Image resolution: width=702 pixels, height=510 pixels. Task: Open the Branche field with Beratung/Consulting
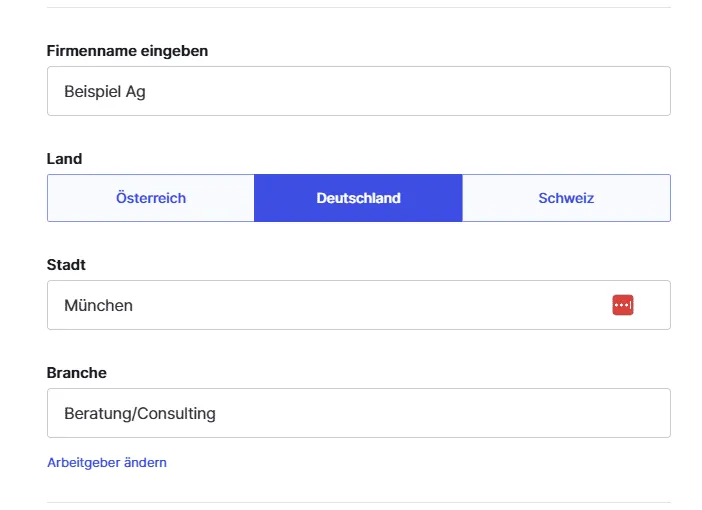[x=358, y=413]
